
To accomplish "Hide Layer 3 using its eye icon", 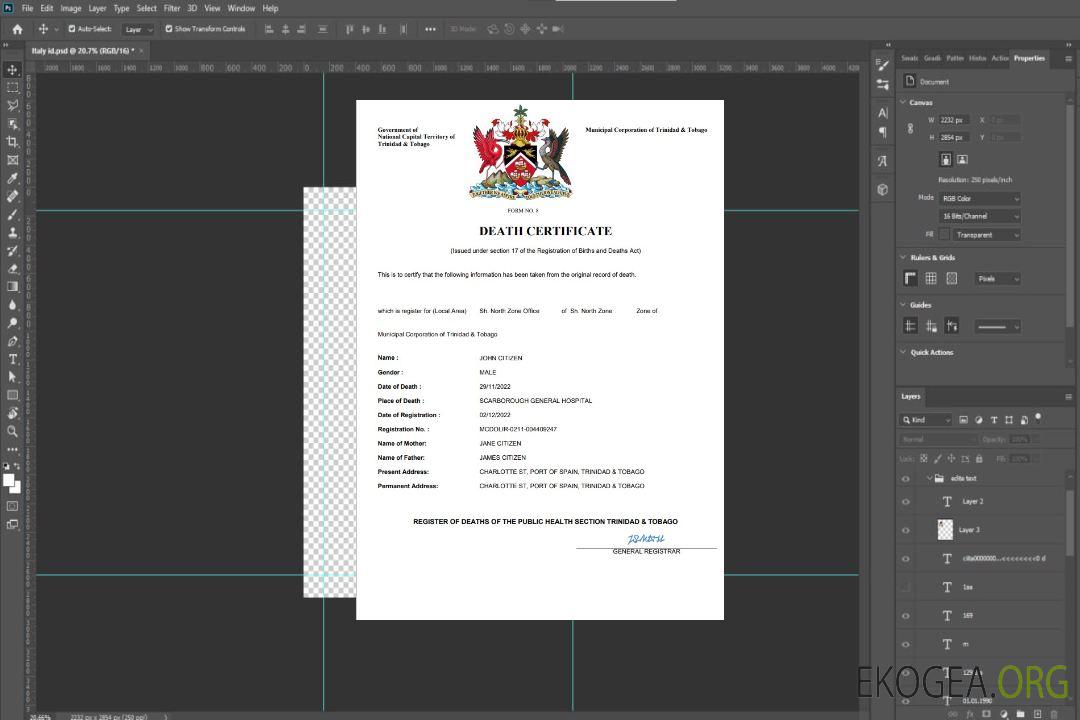I will point(906,531).
